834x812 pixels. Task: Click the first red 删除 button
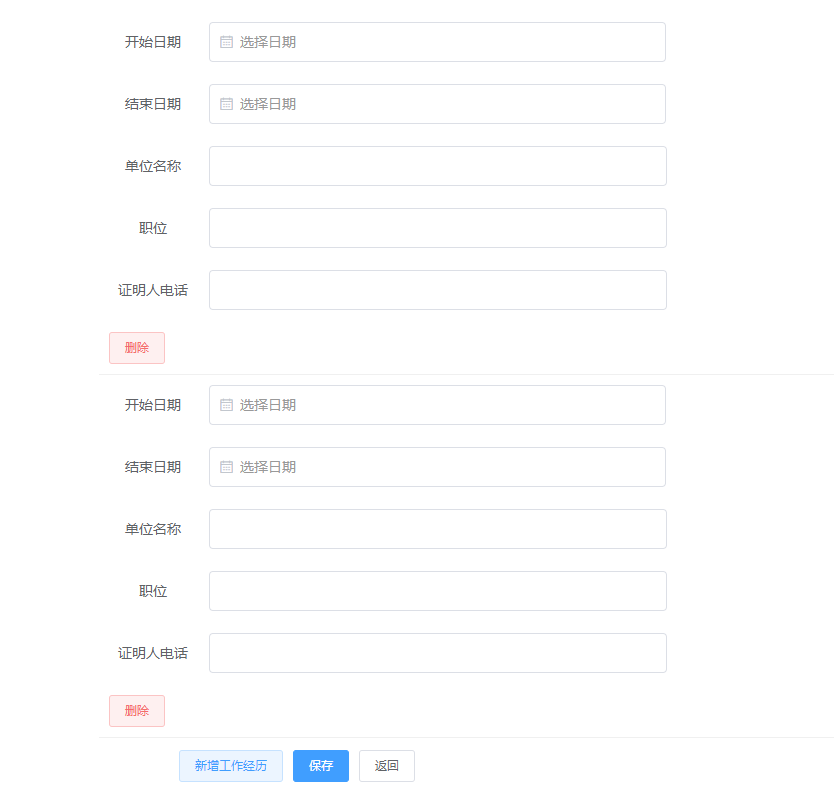point(137,348)
